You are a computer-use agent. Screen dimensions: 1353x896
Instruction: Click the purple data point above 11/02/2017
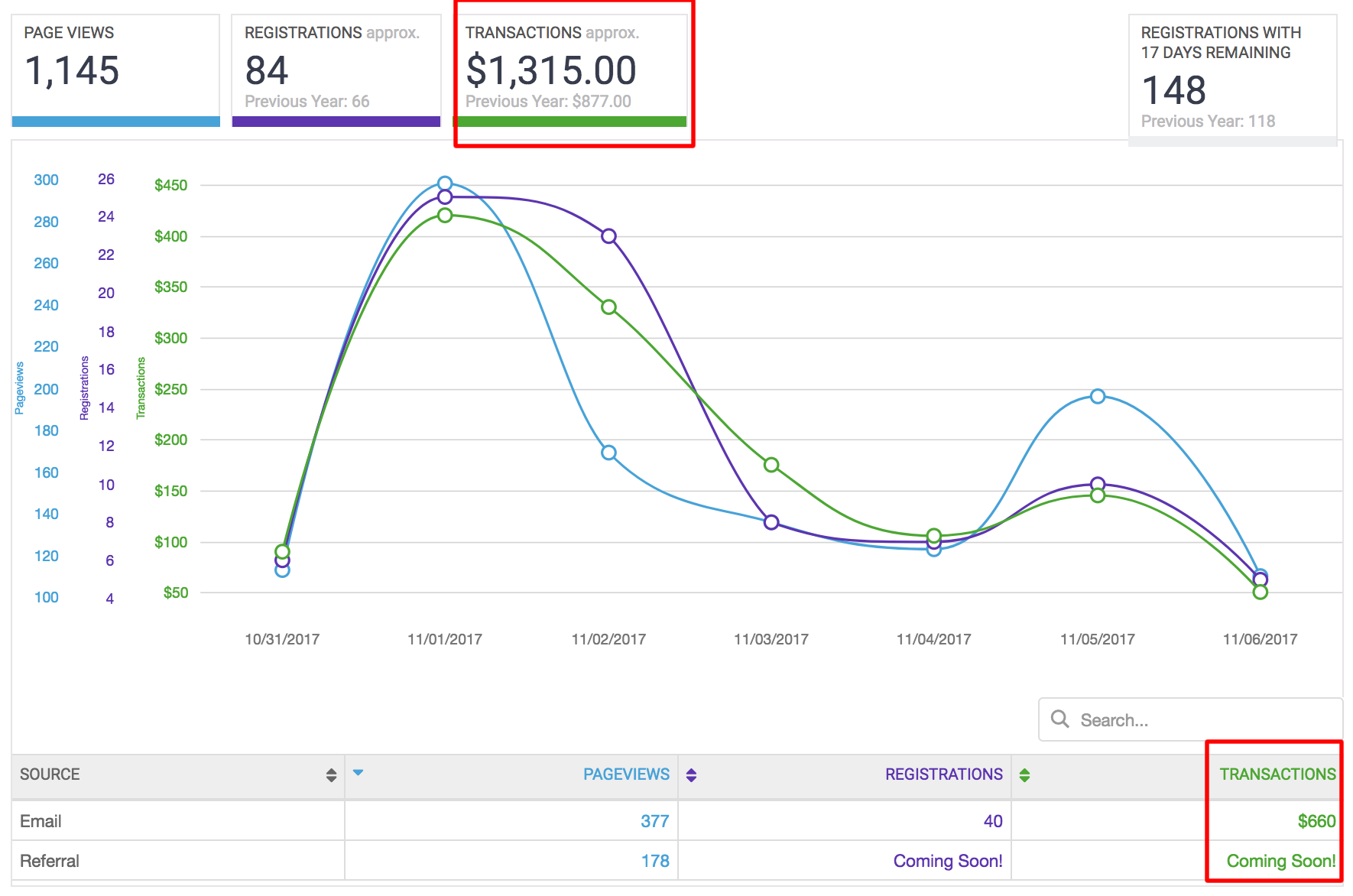point(608,235)
